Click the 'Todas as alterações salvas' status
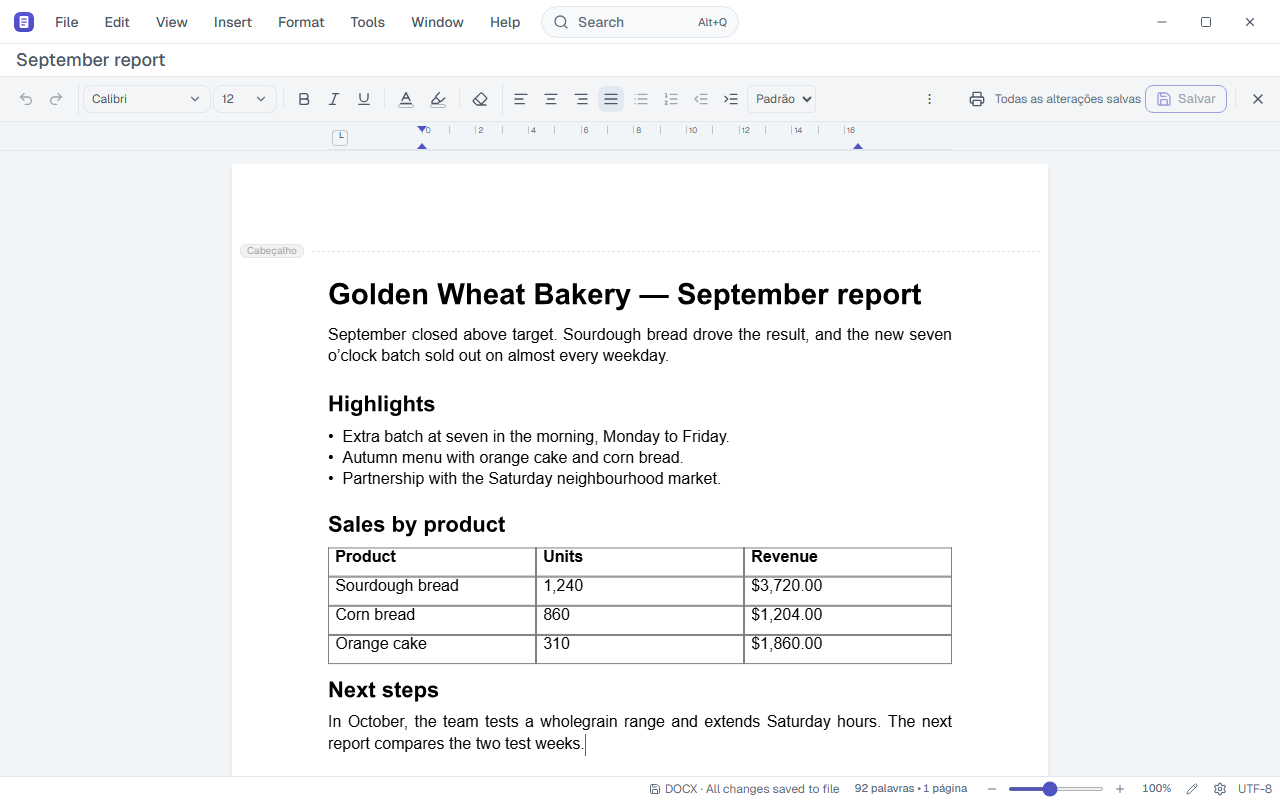This screenshot has width=1280, height=800. tap(1068, 99)
